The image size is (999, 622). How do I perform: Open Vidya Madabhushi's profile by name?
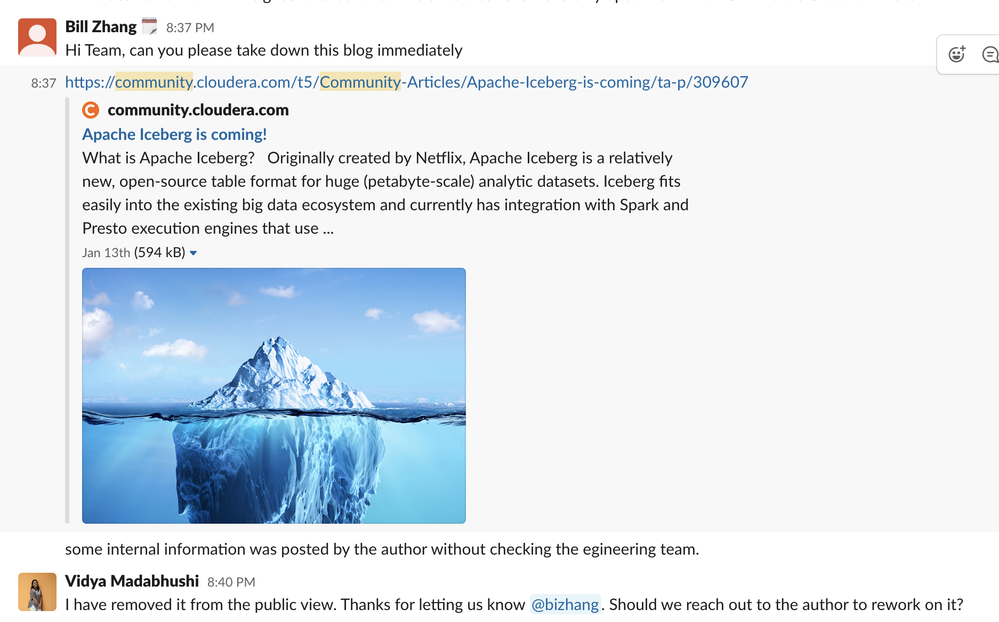(132, 581)
